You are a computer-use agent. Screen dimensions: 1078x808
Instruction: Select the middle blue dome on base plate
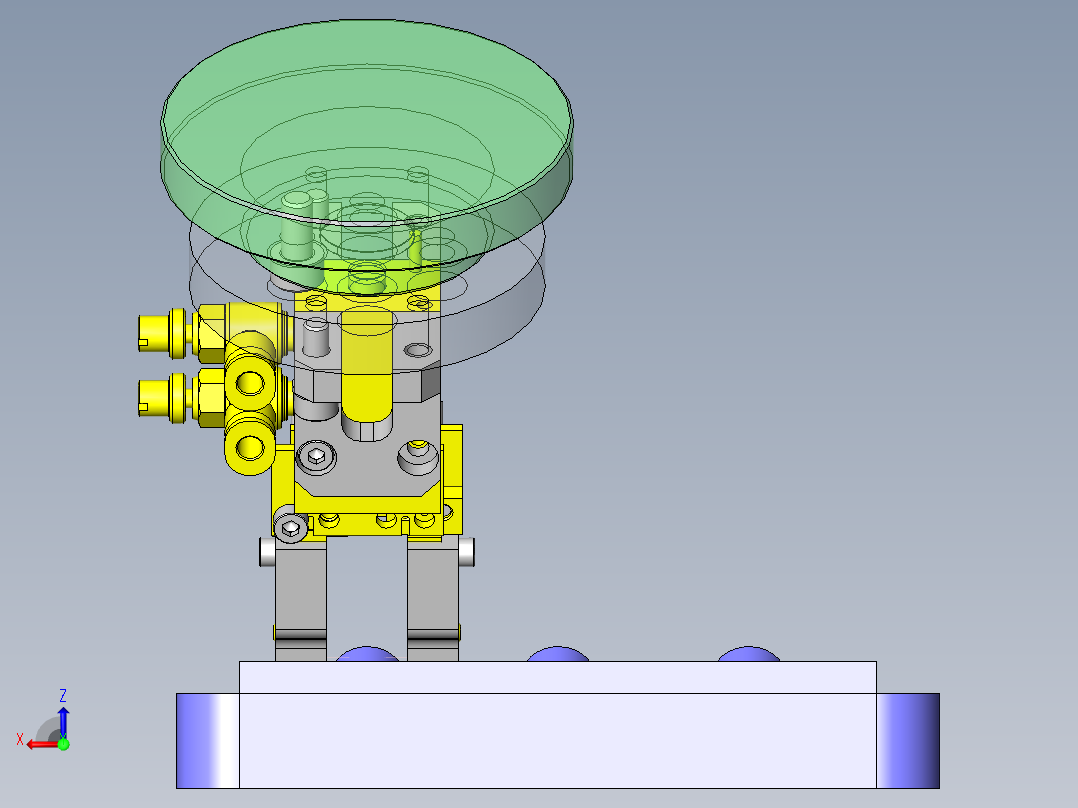coord(558,653)
